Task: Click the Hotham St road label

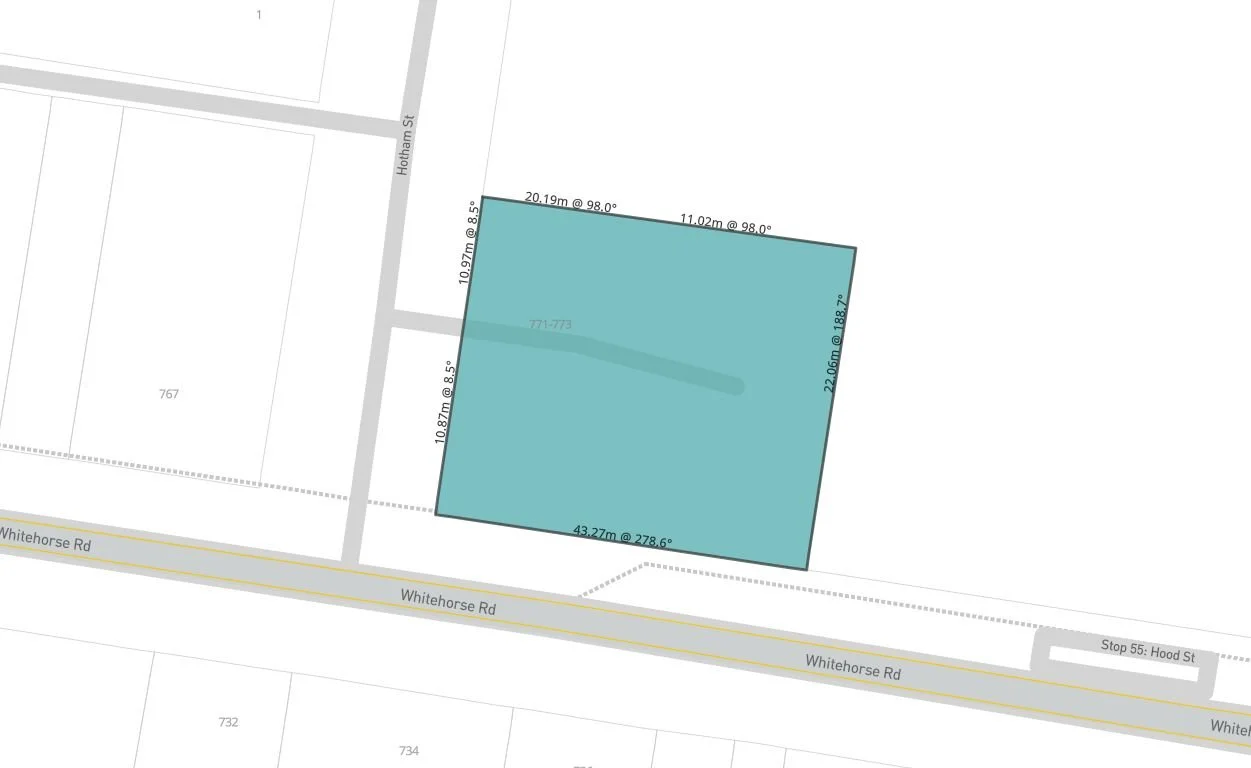Action: tap(404, 145)
